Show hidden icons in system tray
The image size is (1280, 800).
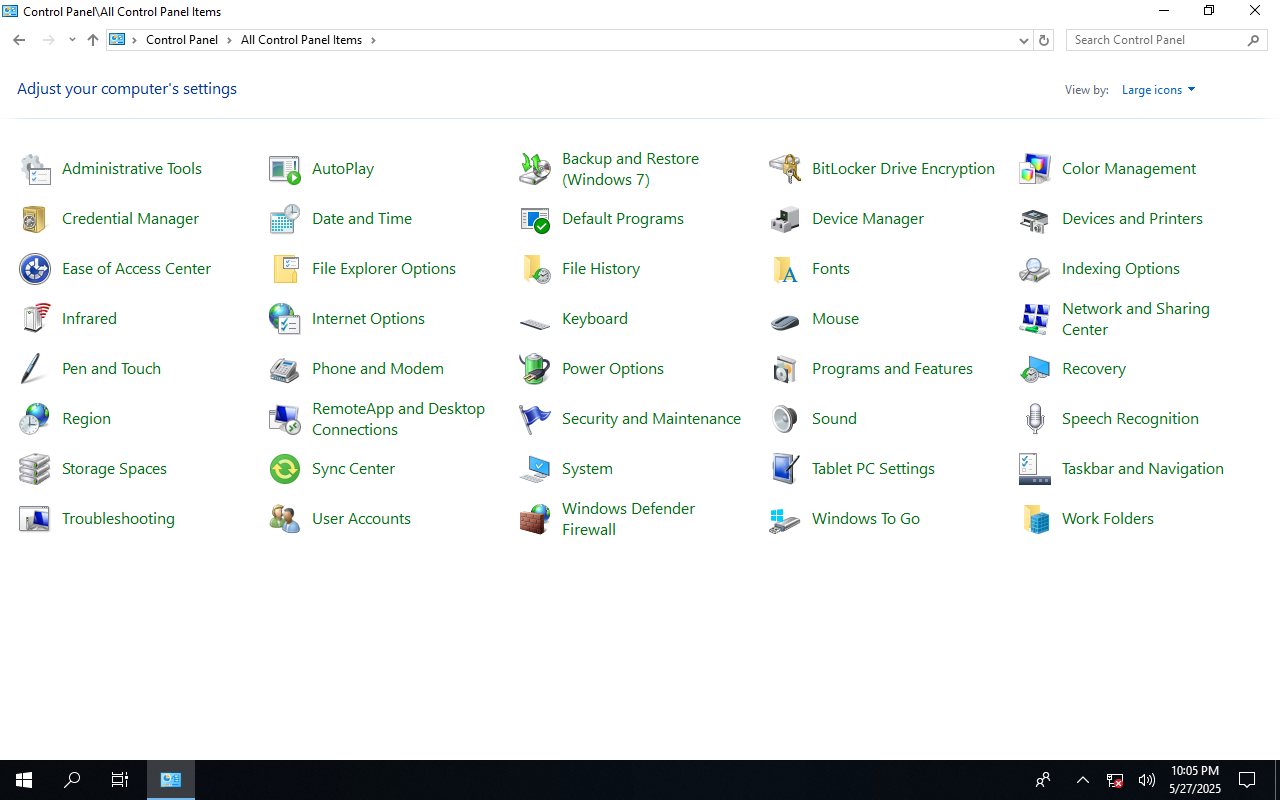(x=1083, y=780)
